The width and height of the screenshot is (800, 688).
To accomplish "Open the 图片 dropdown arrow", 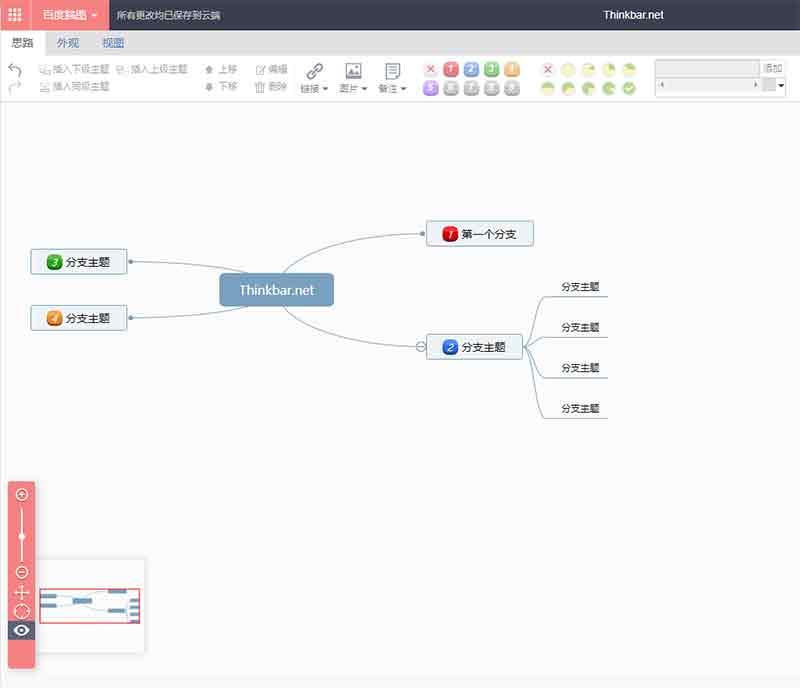I will coord(364,89).
